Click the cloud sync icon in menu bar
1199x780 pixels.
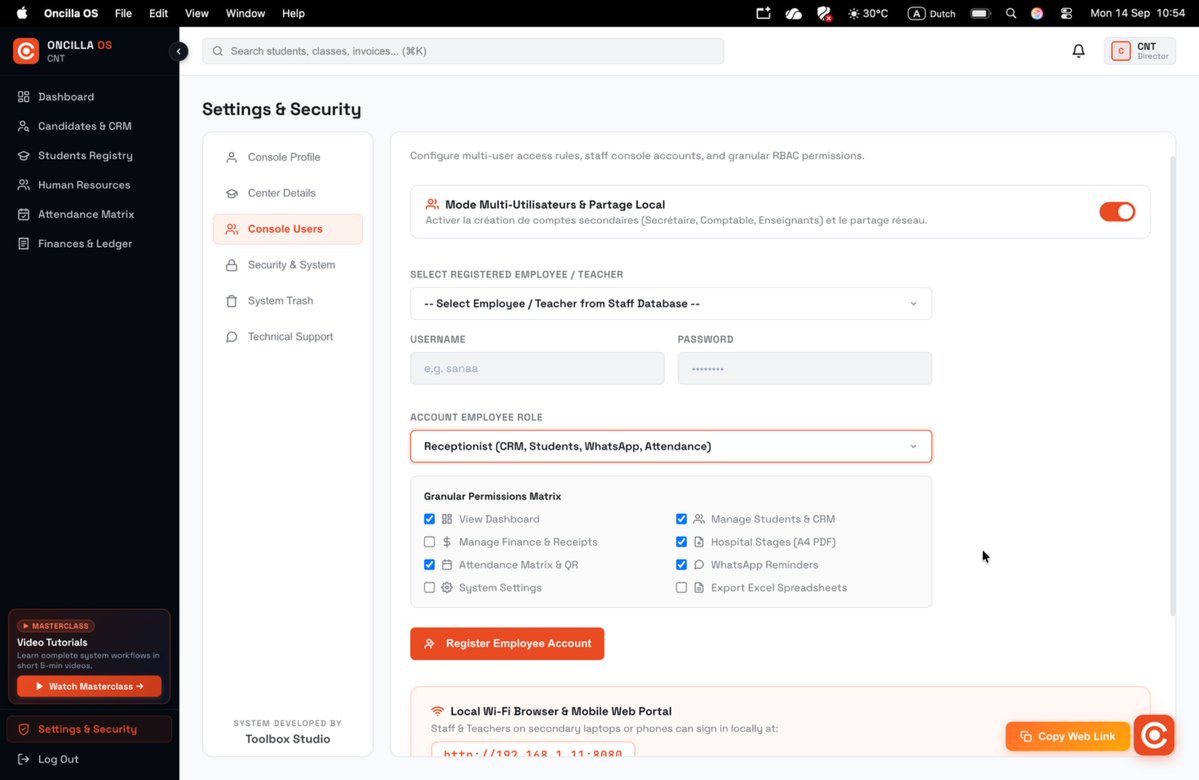[x=794, y=13]
